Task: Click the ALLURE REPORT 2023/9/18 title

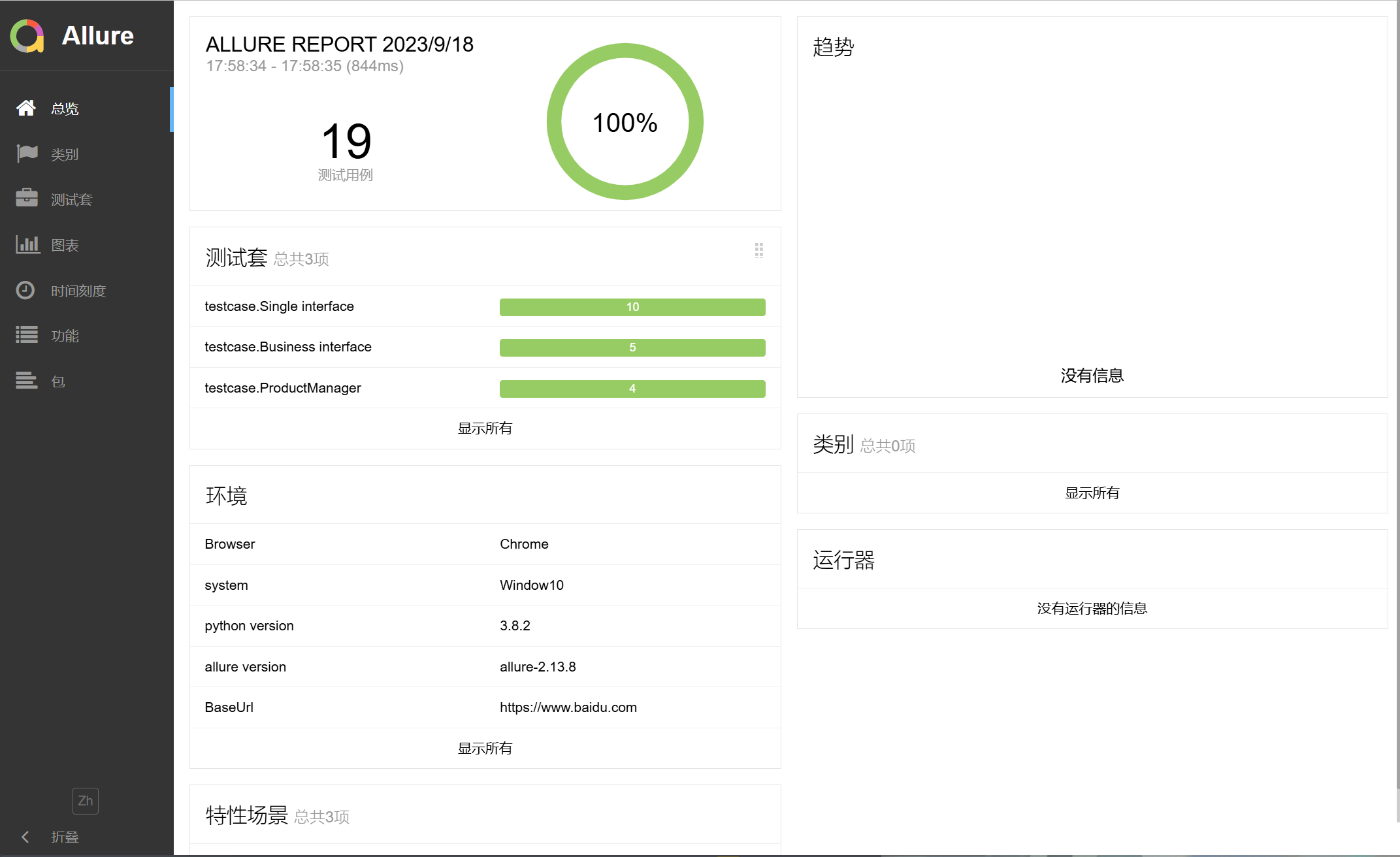Action: 339,44
